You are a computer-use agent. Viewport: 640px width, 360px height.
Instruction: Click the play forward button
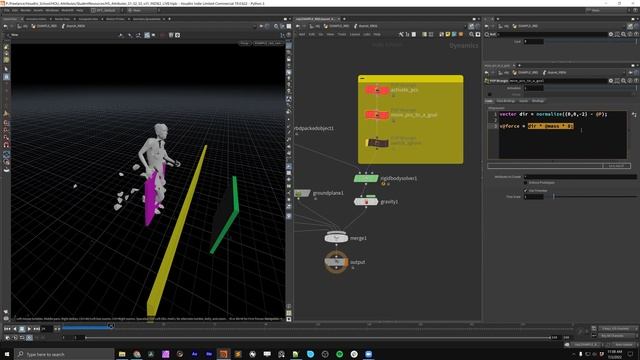coord(29,329)
